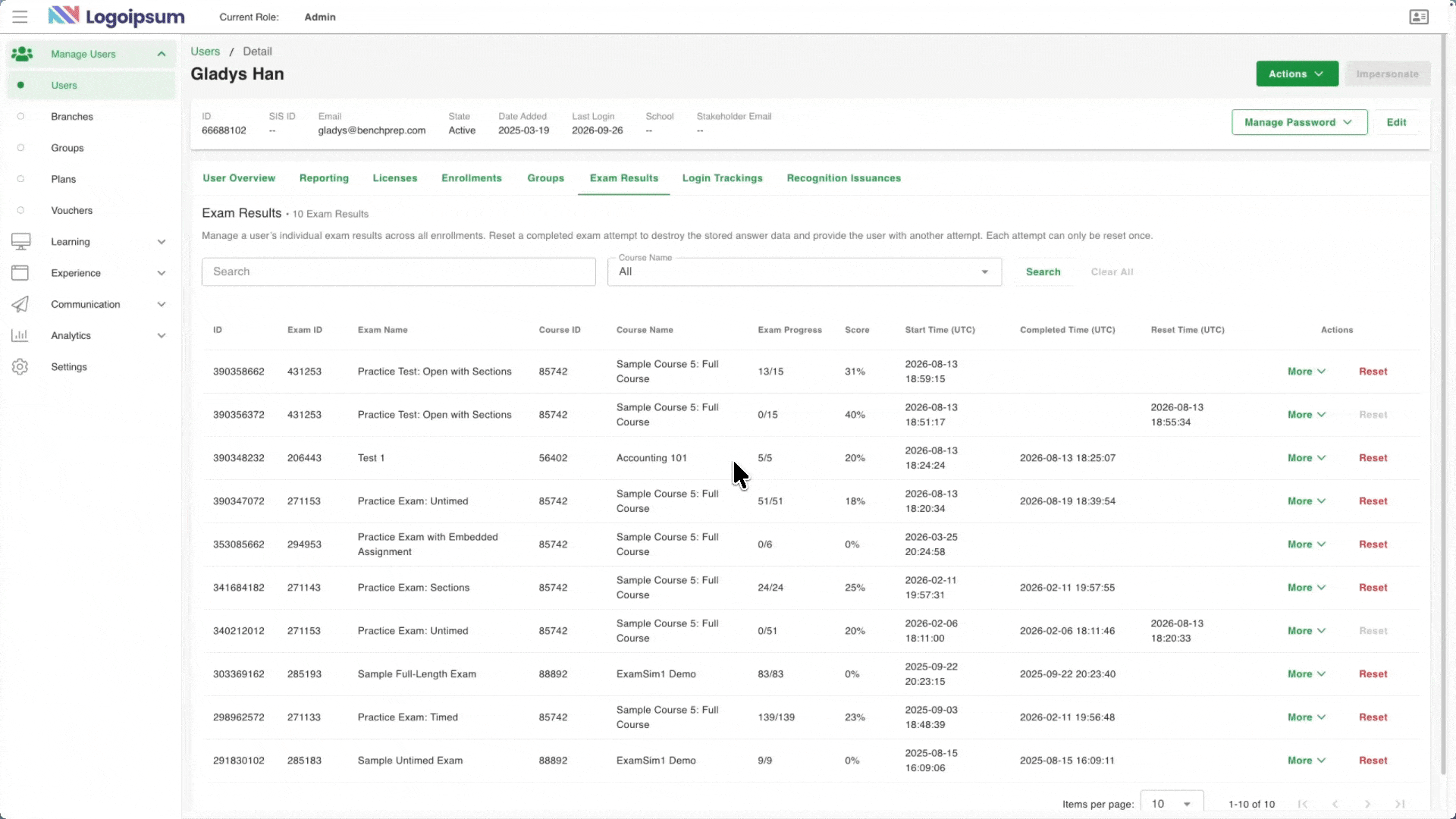This screenshot has width=1456, height=819.
Task: Focus the exam results Search field
Action: pos(398,271)
